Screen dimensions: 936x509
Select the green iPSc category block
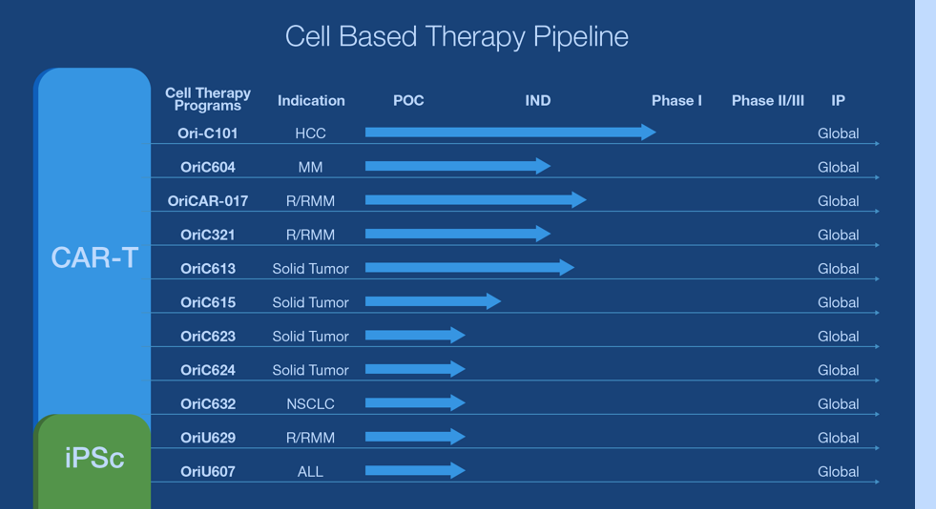[93, 461]
